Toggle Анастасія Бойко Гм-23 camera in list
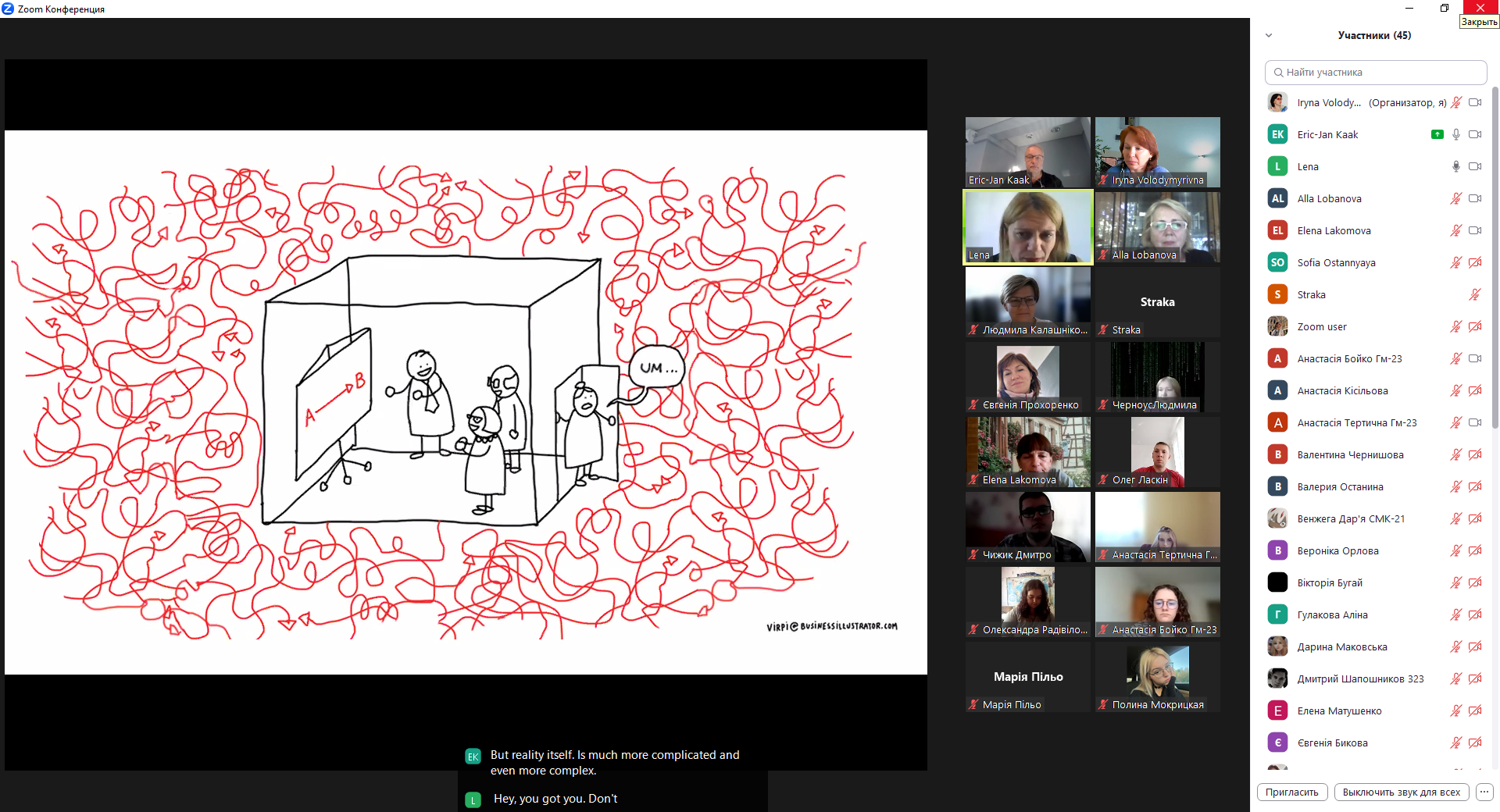1500x812 pixels. point(1475,358)
